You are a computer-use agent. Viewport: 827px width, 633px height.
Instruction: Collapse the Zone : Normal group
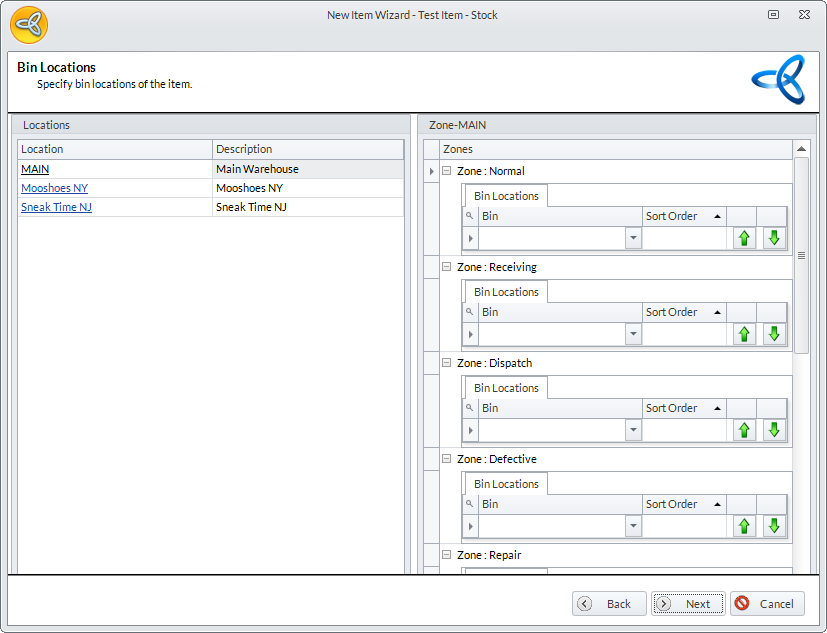pos(446,171)
